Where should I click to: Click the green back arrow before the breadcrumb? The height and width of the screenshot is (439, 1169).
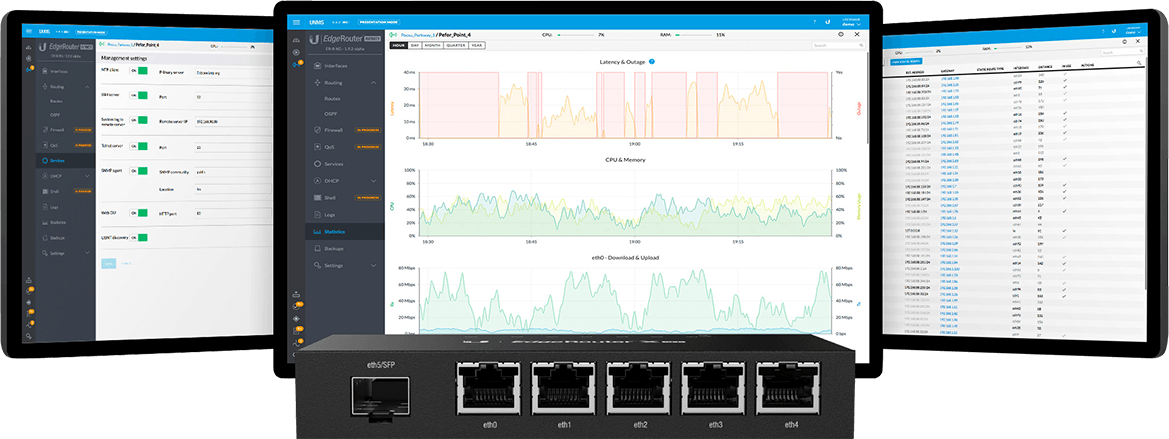pyautogui.click(x=394, y=34)
